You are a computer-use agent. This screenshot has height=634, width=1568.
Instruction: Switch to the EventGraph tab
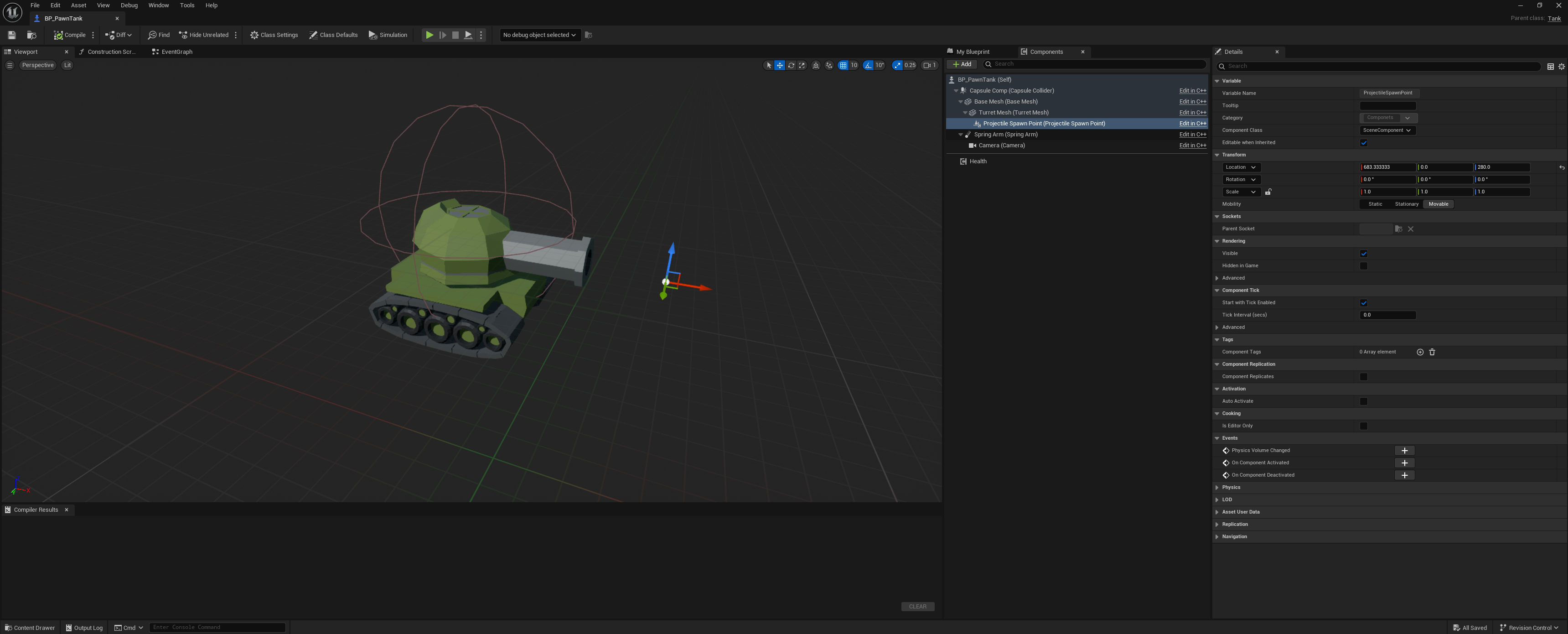coord(176,52)
